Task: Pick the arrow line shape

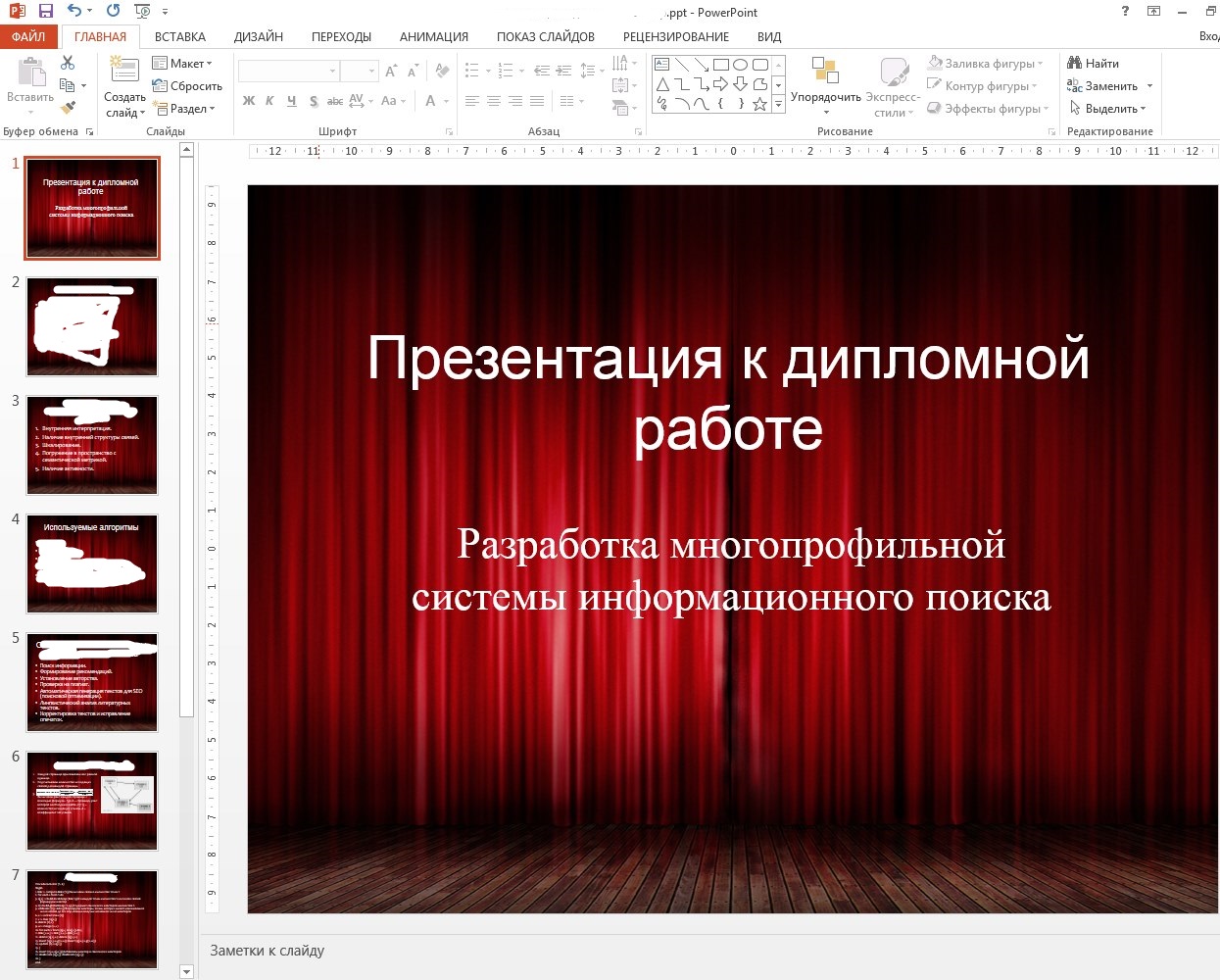Action: point(701,65)
